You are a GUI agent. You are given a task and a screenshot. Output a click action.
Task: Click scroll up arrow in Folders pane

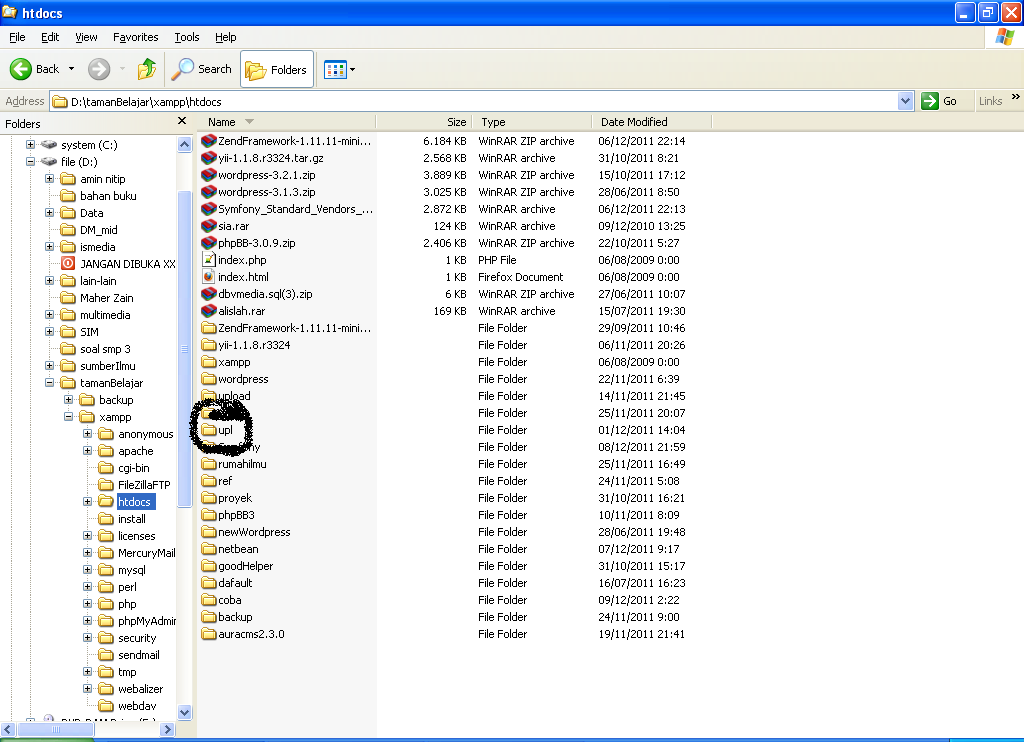tap(185, 144)
